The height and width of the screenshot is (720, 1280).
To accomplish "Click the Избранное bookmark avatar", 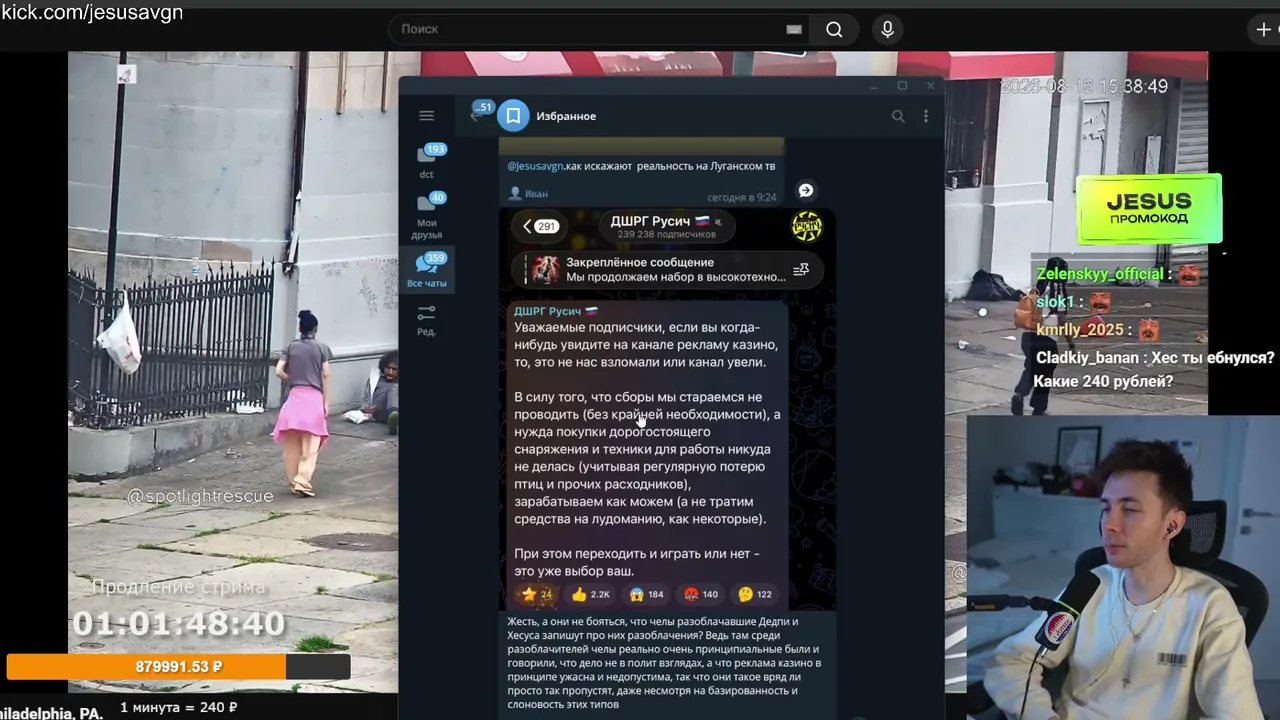I will click(513, 116).
